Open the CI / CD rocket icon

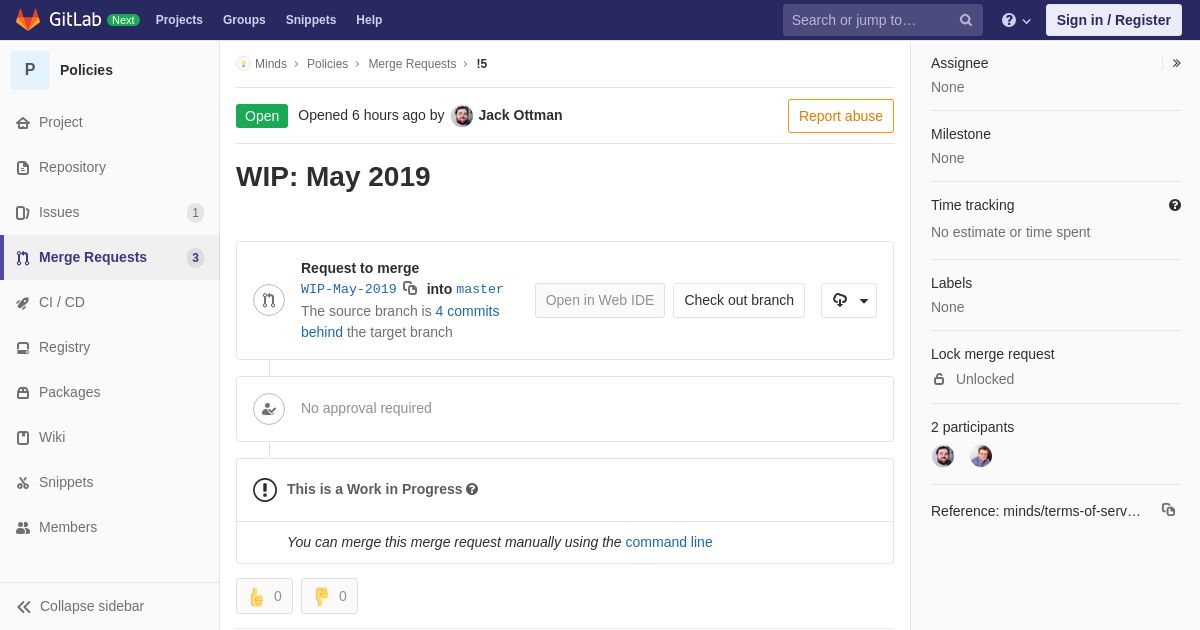[23, 303]
